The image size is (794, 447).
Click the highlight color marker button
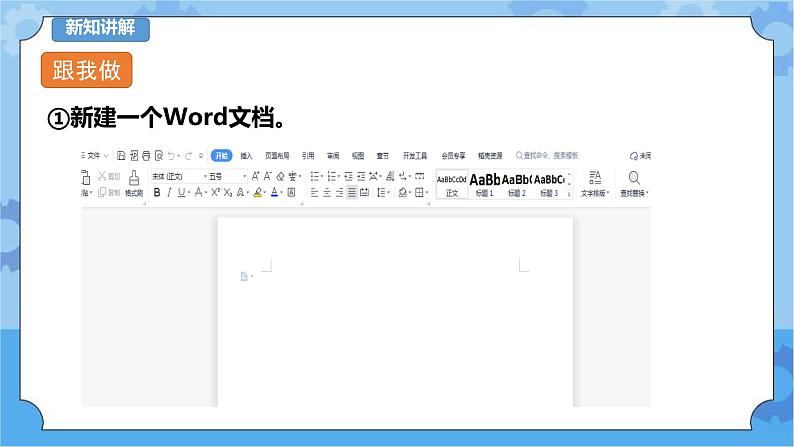[x=258, y=192]
